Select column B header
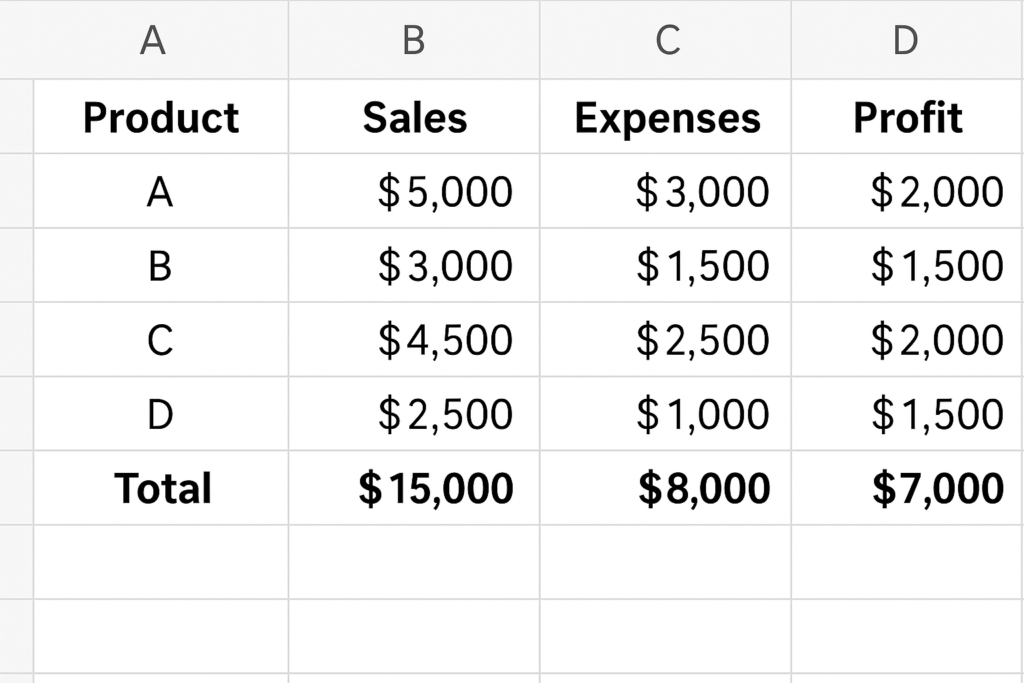 click(414, 39)
